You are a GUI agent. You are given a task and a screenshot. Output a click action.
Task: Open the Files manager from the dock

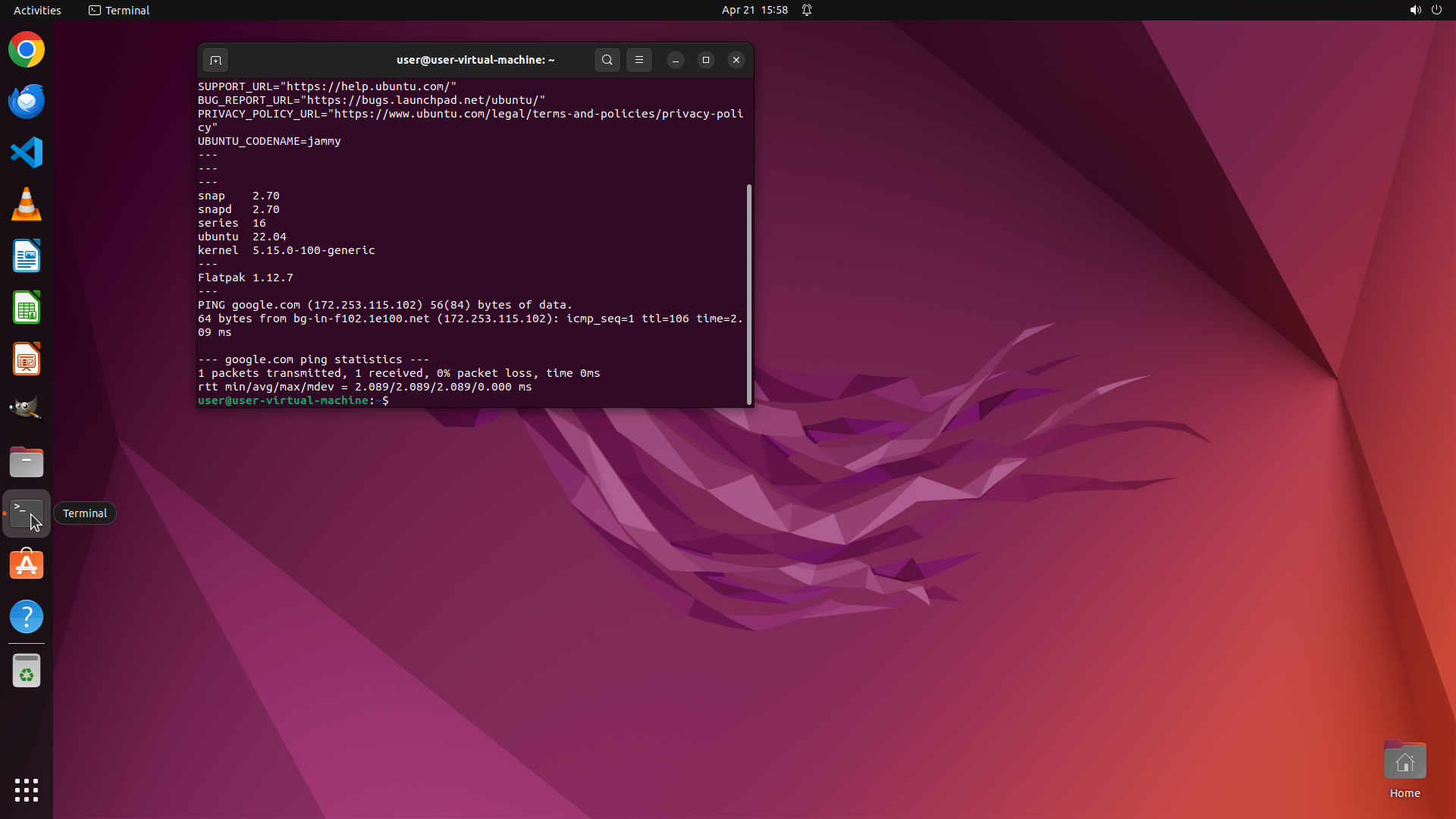click(x=27, y=462)
